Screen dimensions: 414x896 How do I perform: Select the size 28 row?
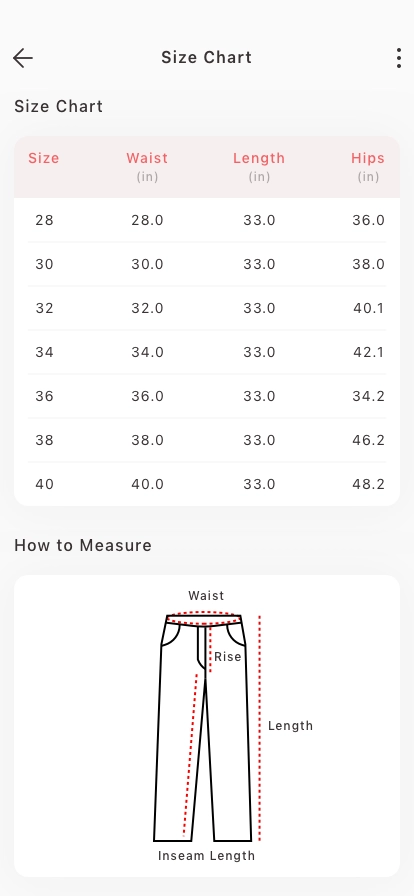click(x=207, y=220)
